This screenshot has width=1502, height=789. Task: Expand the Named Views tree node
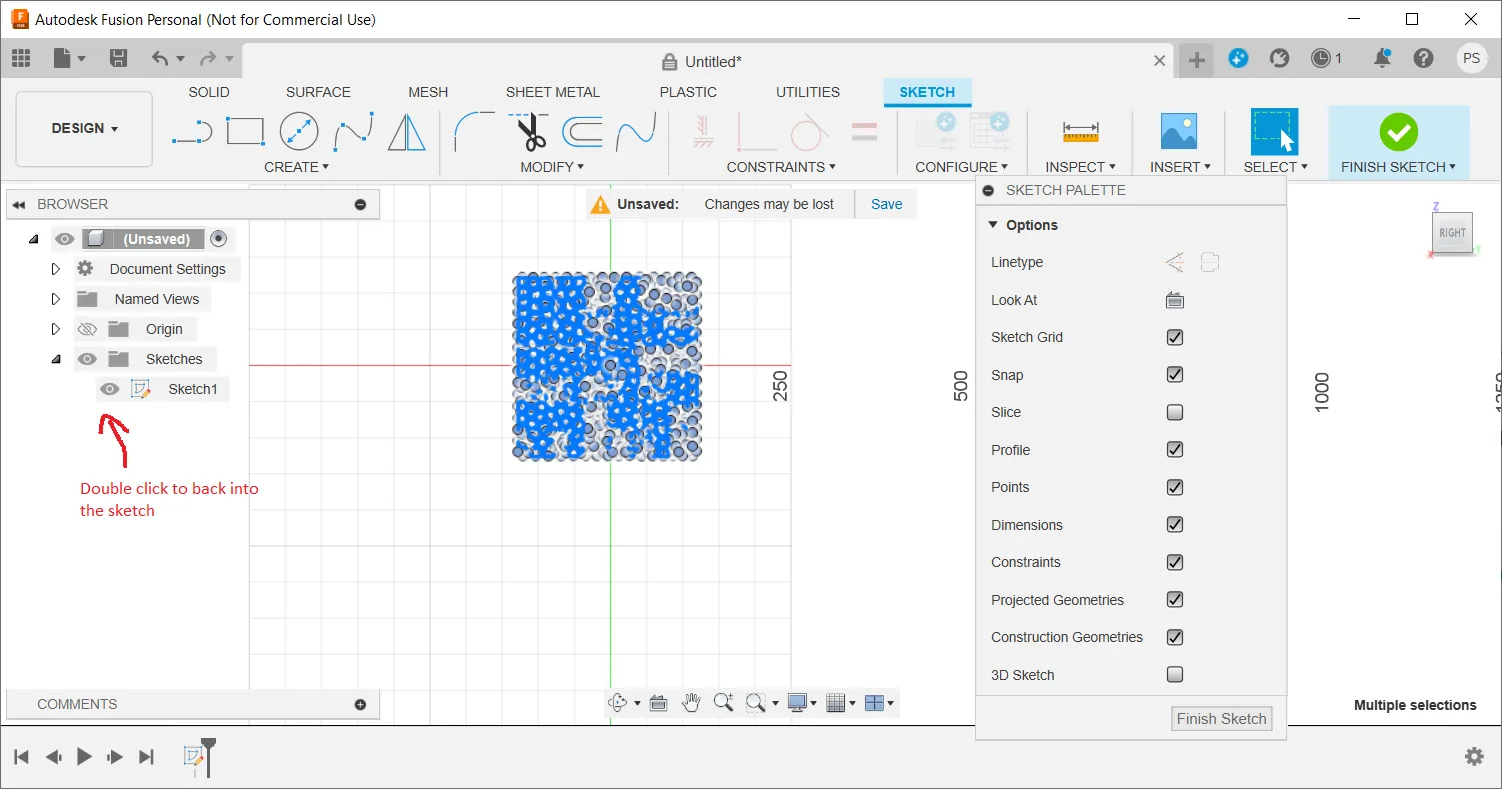pyautogui.click(x=56, y=299)
